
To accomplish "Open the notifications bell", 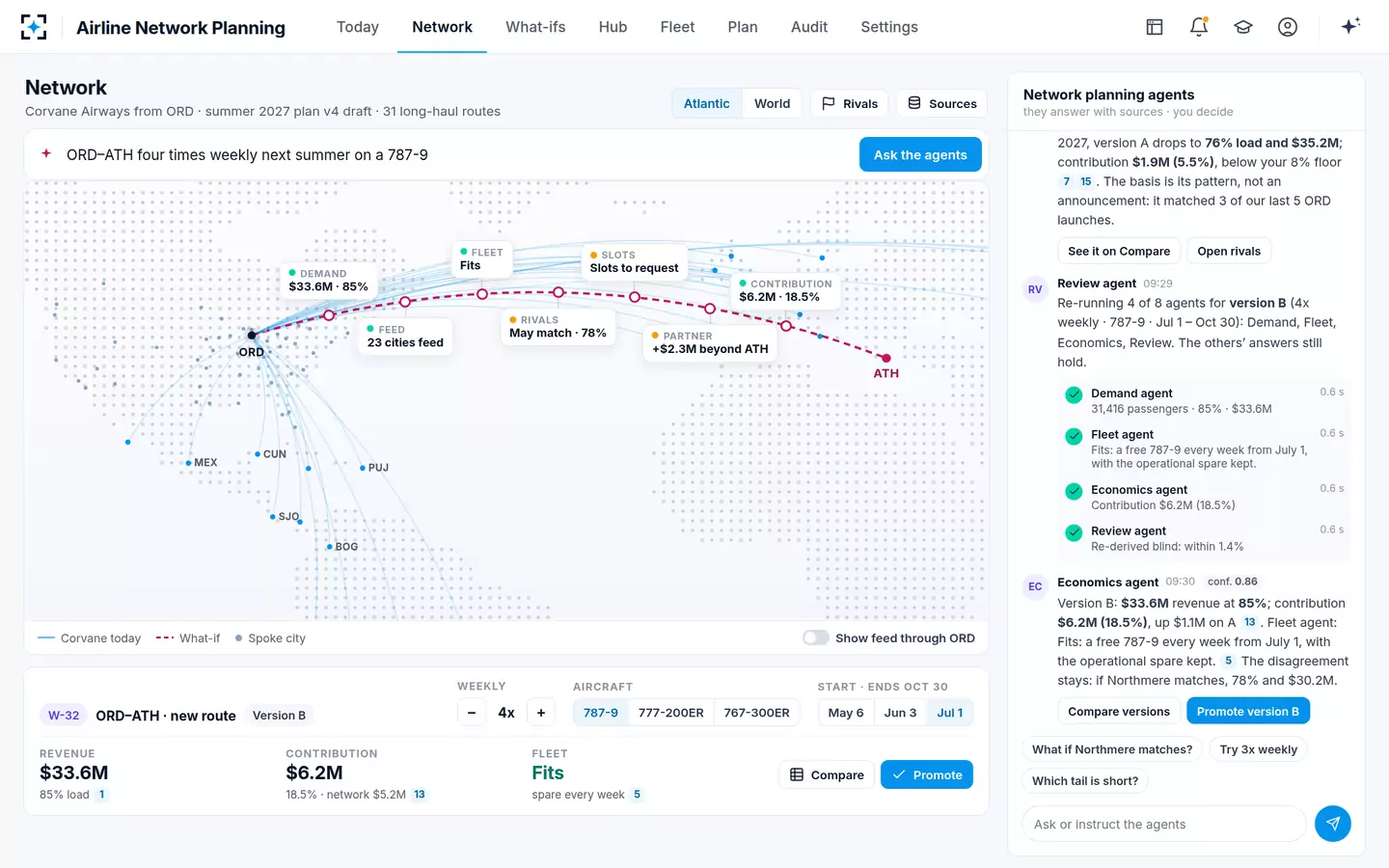I will tap(1199, 27).
